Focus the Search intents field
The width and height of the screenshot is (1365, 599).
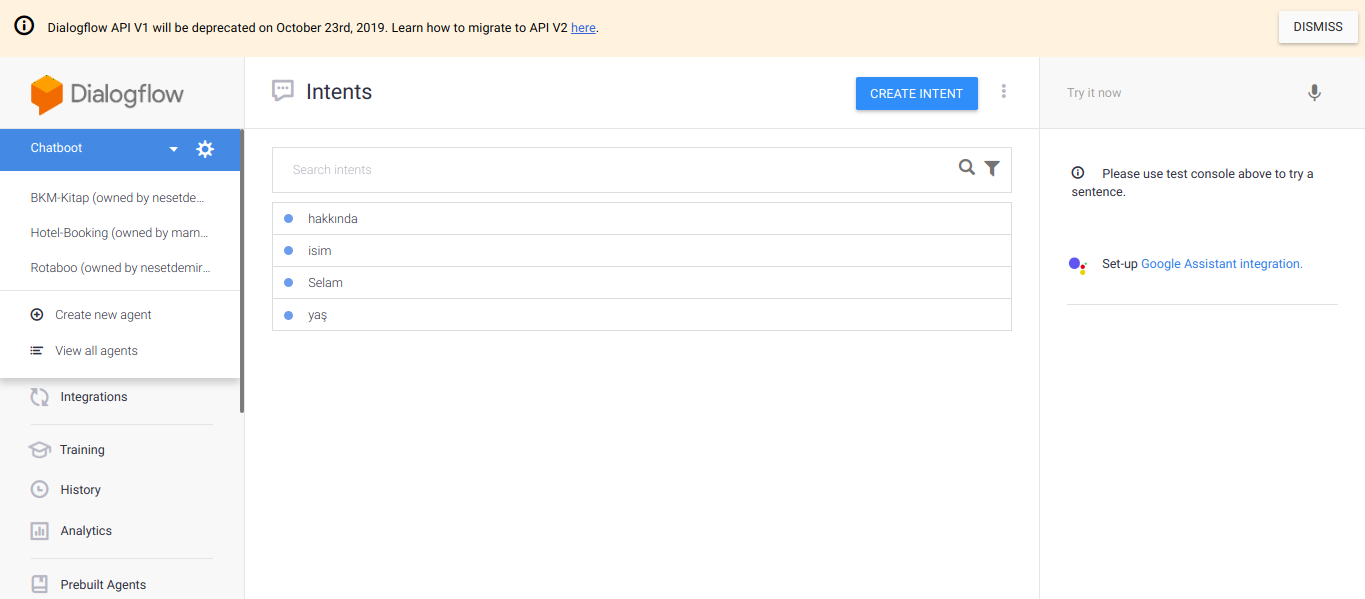pos(610,170)
